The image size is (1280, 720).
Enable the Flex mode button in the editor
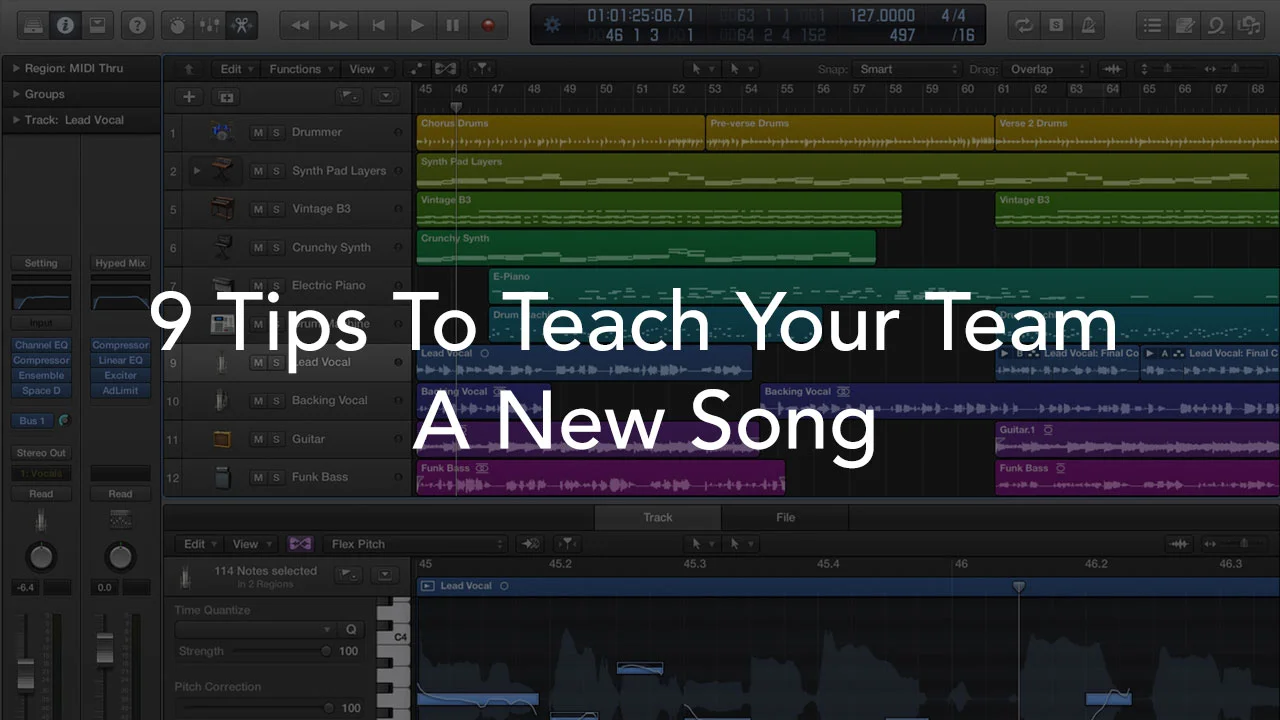point(299,543)
